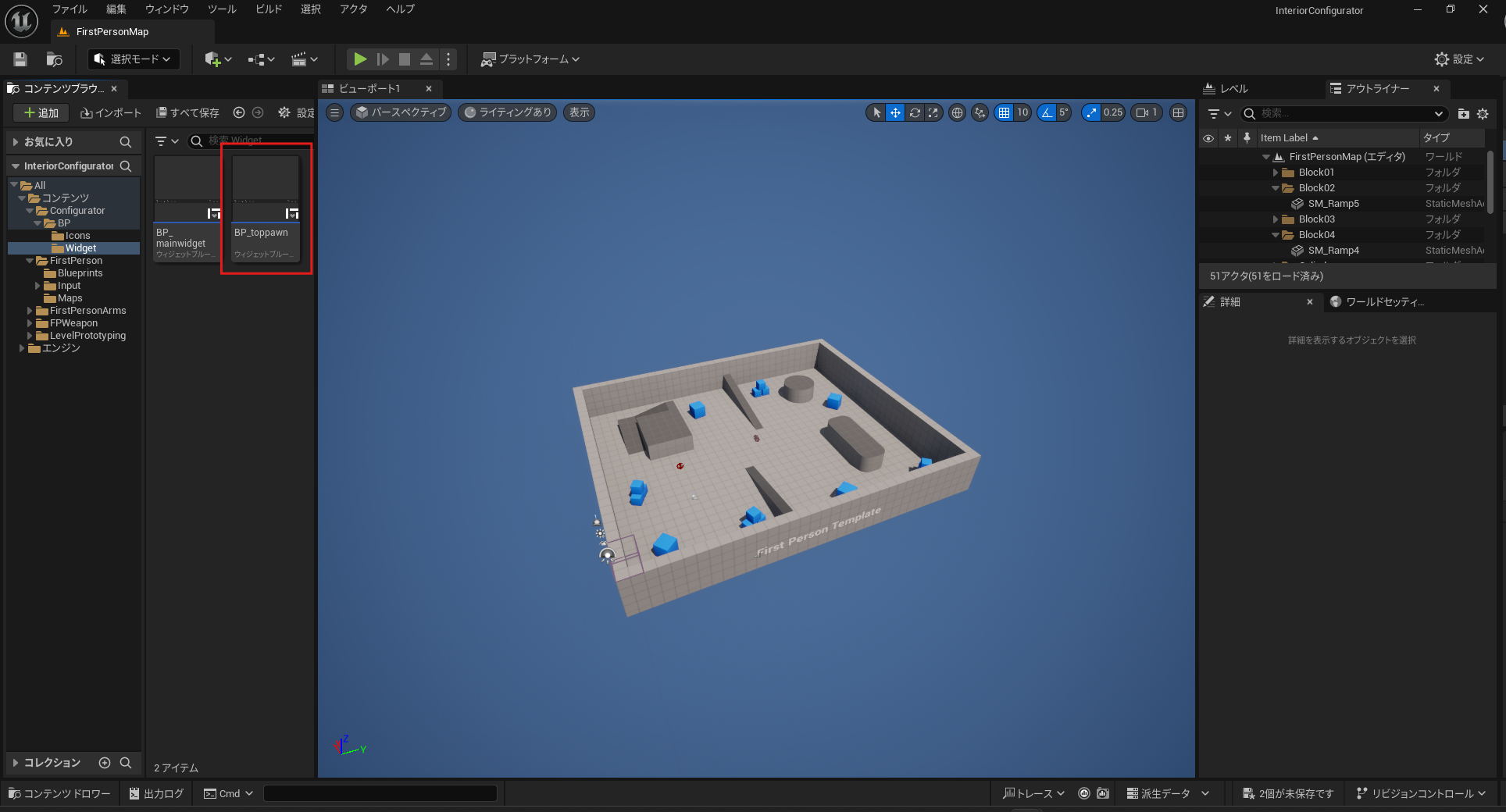Viewport: 1506px width, 812px height.
Task: Click the すべて保存 button
Action: tap(187, 113)
